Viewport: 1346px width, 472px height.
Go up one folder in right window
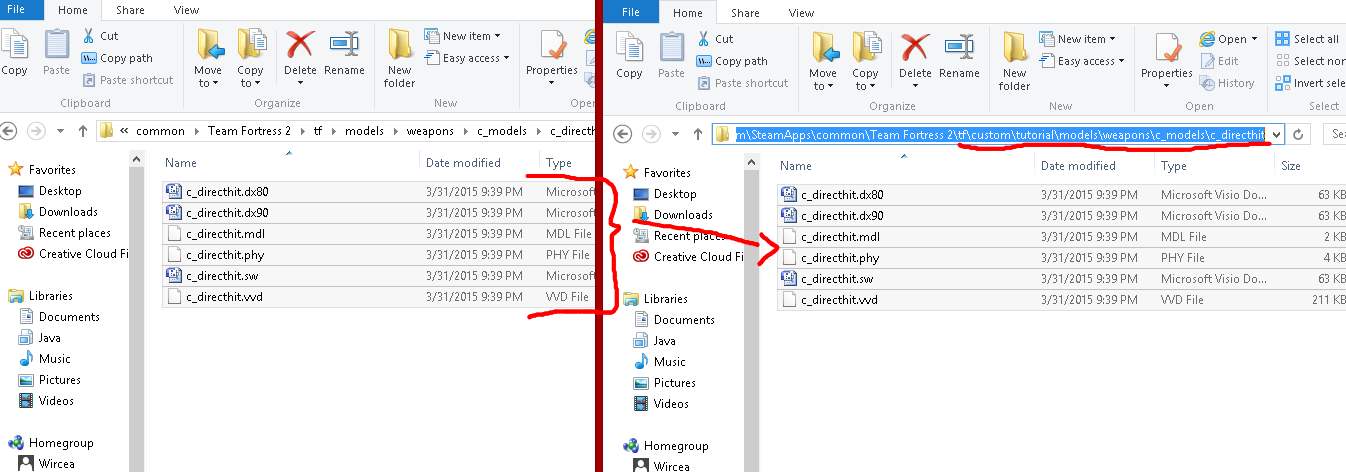point(699,134)
